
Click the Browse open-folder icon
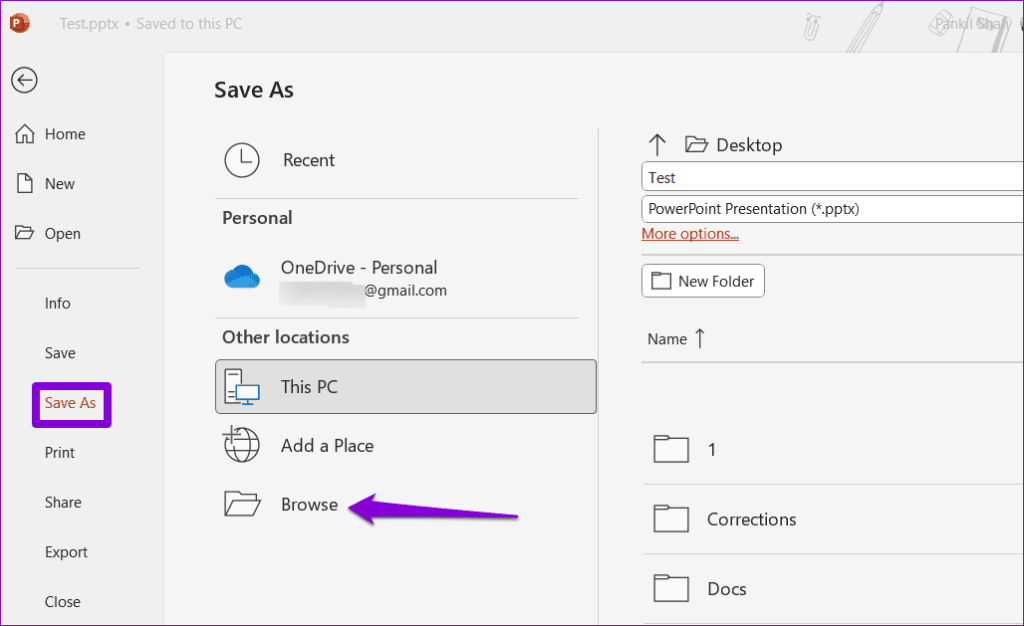[x=242, y=504]
